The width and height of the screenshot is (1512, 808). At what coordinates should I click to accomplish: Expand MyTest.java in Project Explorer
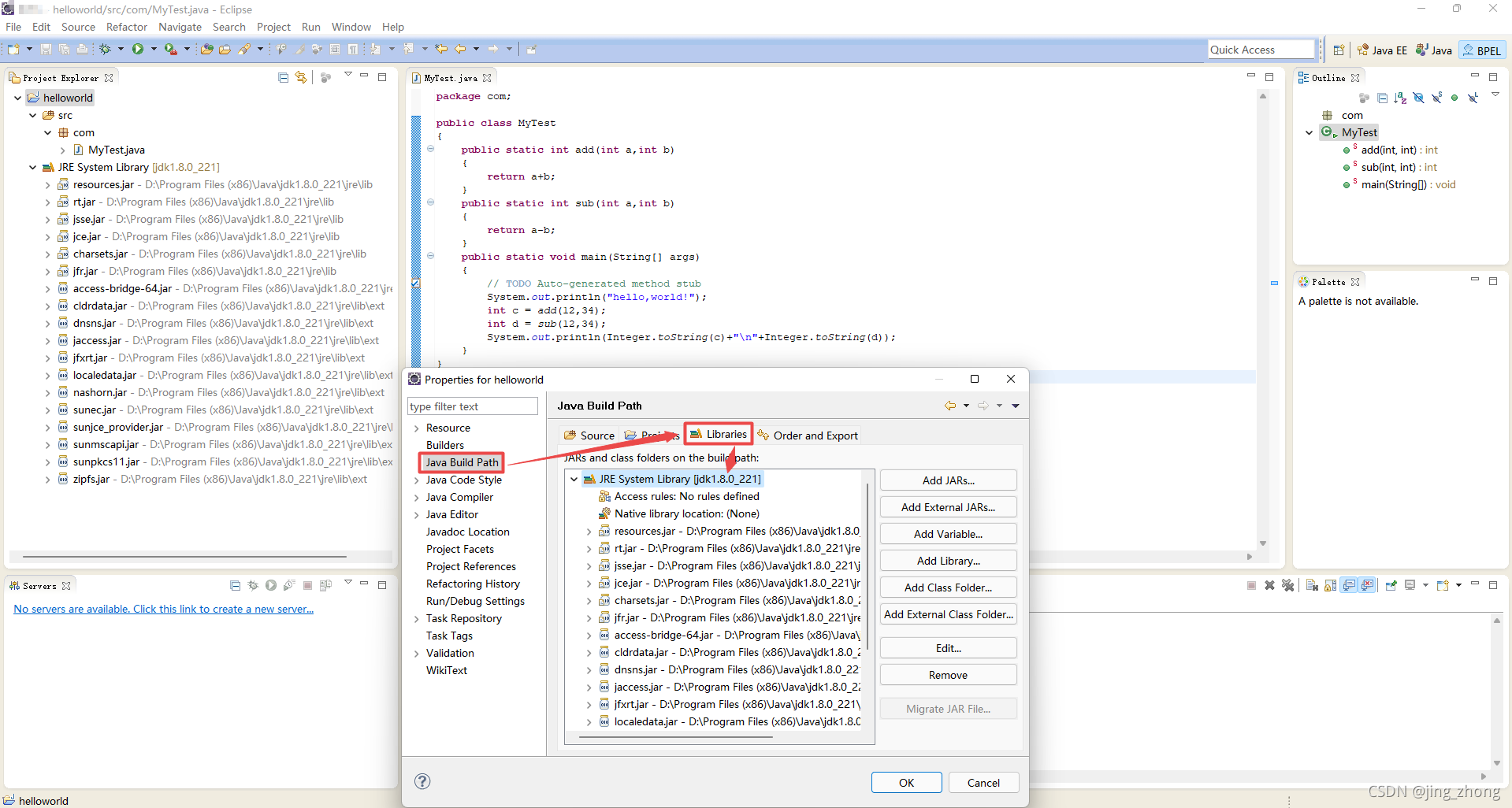point(62,150)
